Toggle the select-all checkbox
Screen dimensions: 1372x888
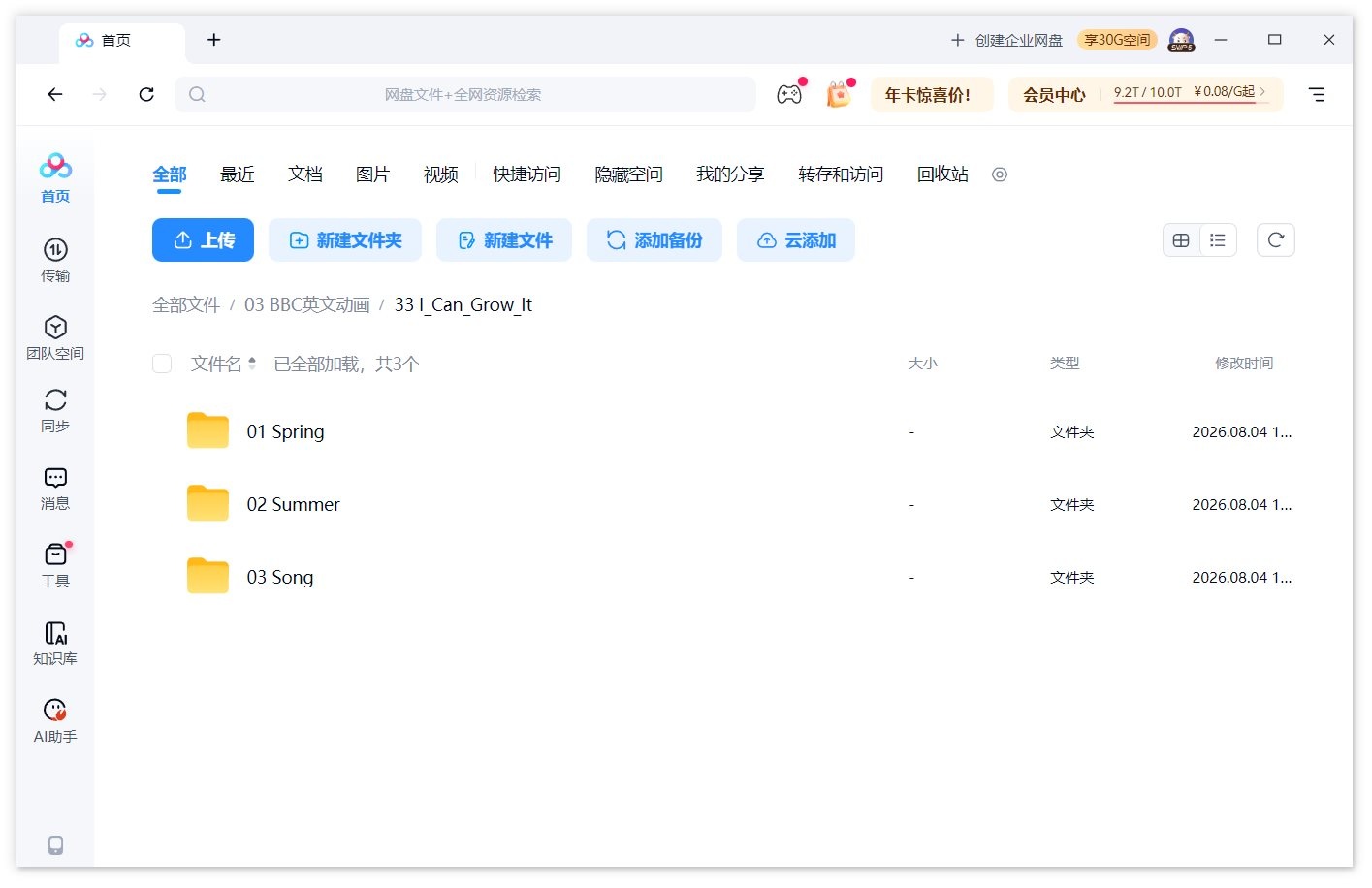point(162,364)
